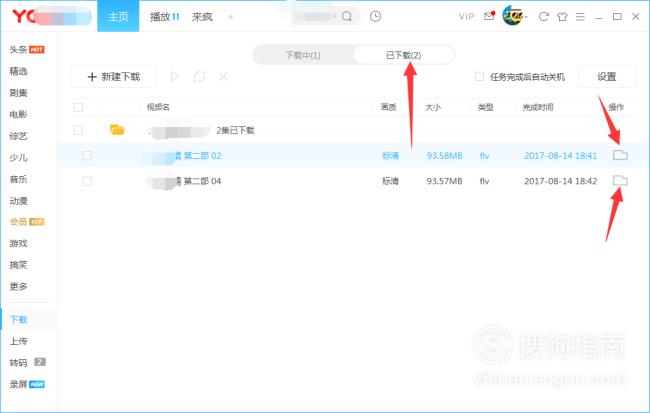Click the refresh icon in title bar
The image size is (650, 413).
click(543, 17)
